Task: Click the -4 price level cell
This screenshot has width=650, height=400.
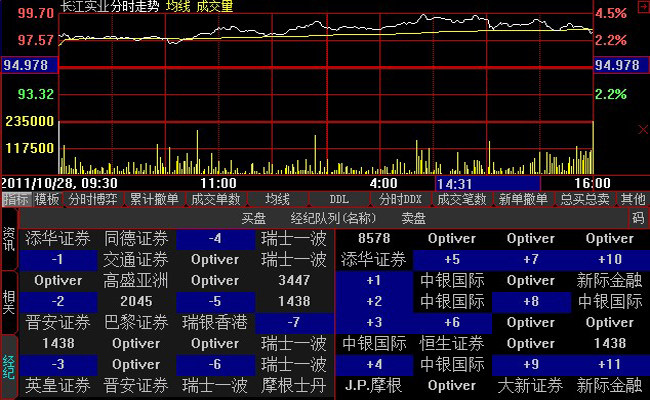Action: (x=215, y=239)
